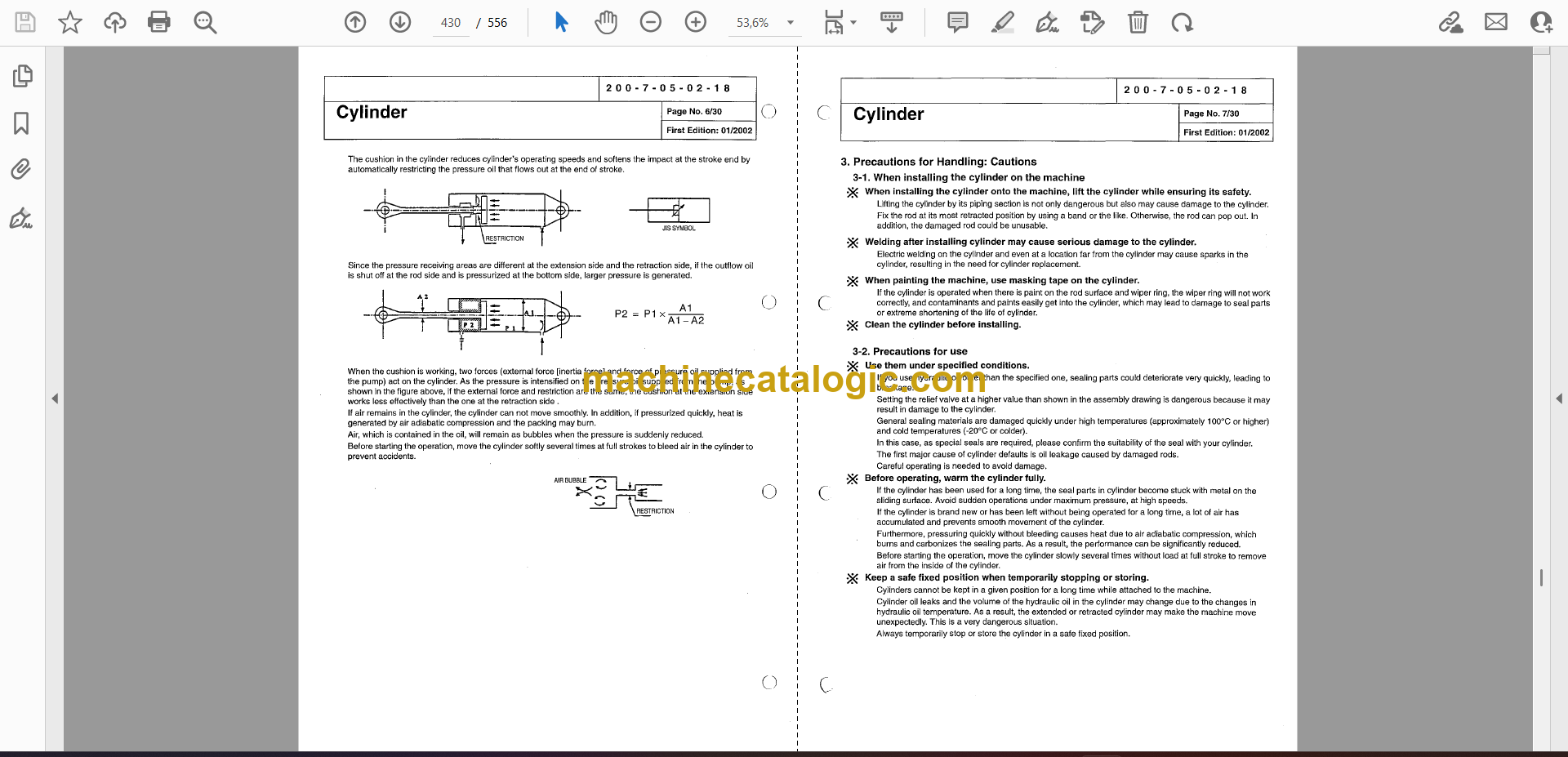Click the 'Cylinder' title on page 6/30

[x=372, y=112]
